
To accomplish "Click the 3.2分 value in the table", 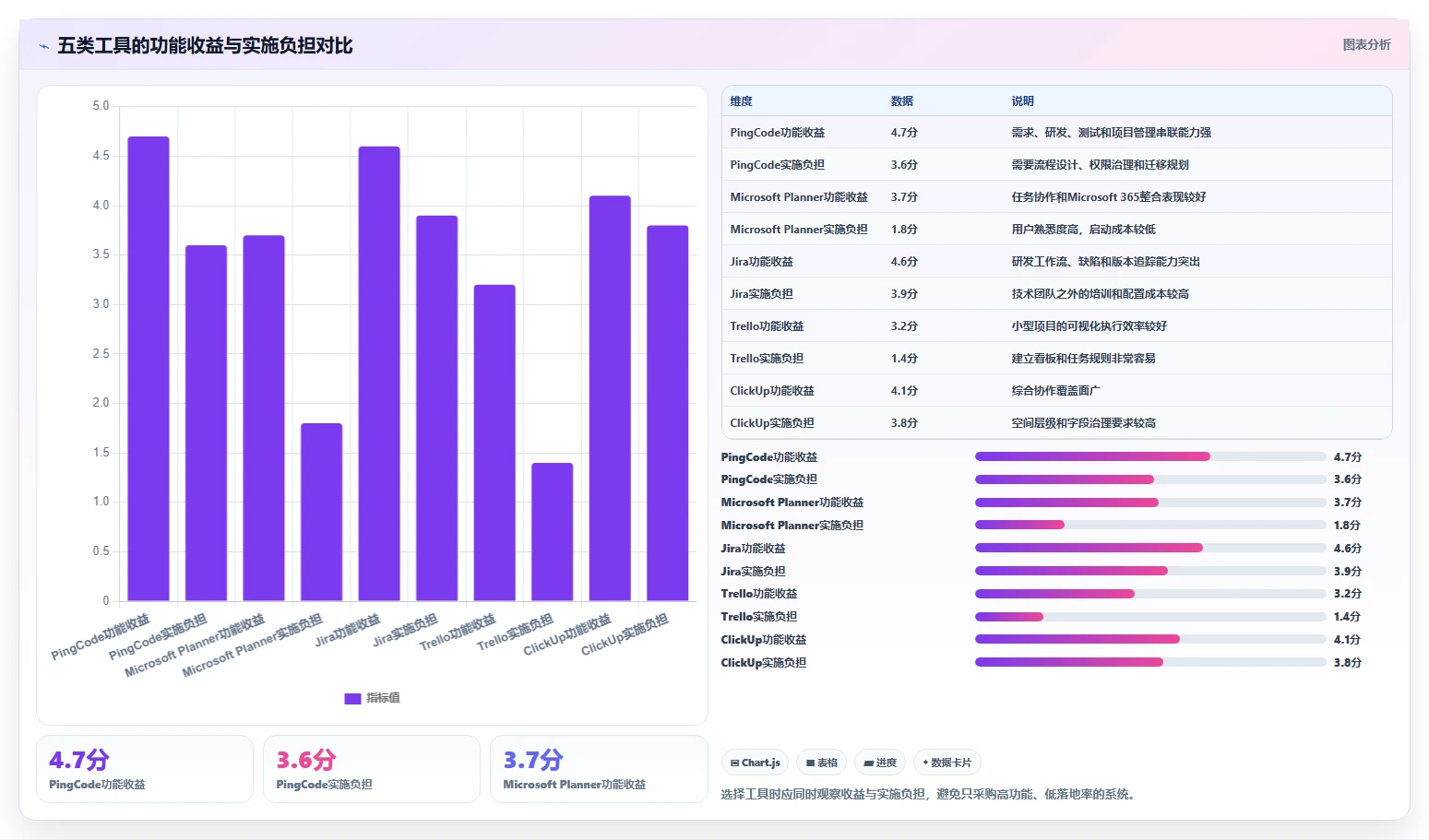I will pos(904,326).
